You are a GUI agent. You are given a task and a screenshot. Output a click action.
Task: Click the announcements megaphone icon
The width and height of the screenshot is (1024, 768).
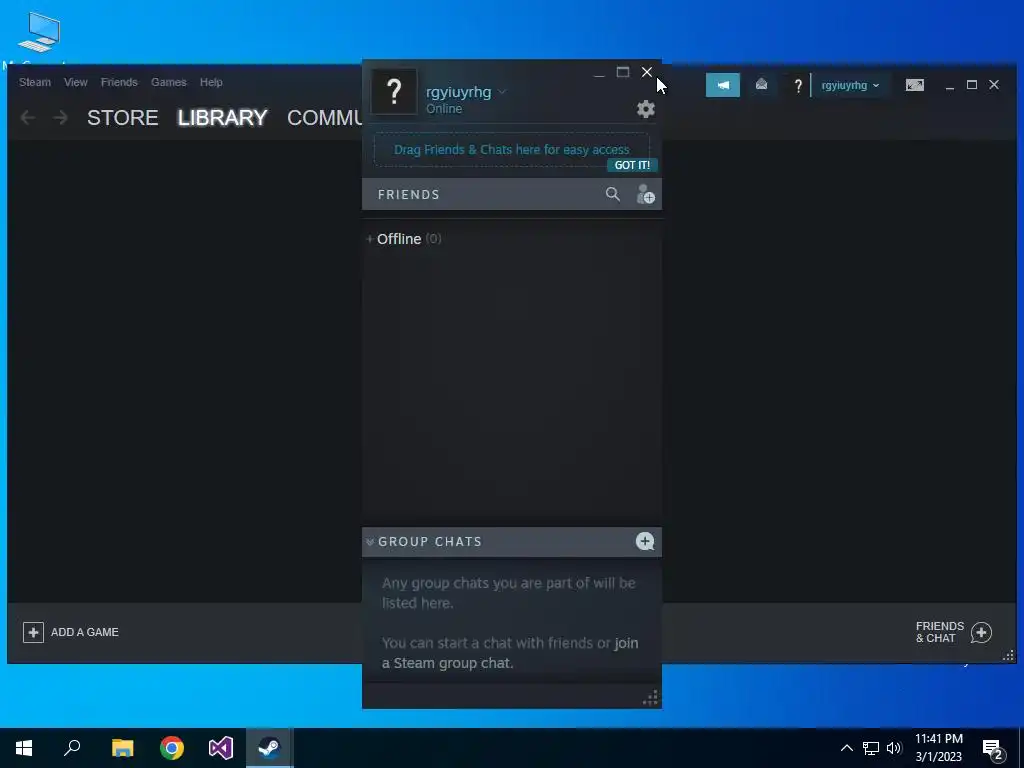point(723,85)
